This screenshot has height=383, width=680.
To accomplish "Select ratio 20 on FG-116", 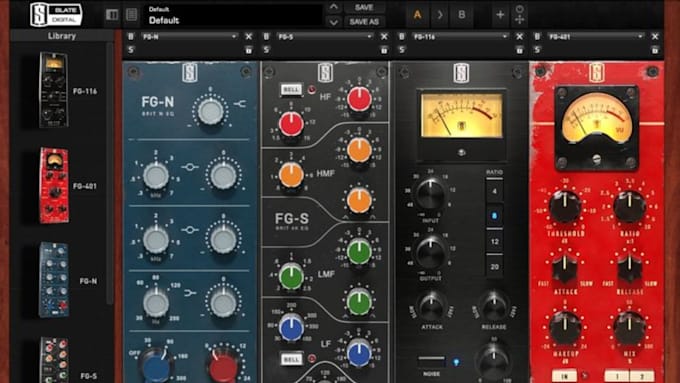I will pos(494,267).
